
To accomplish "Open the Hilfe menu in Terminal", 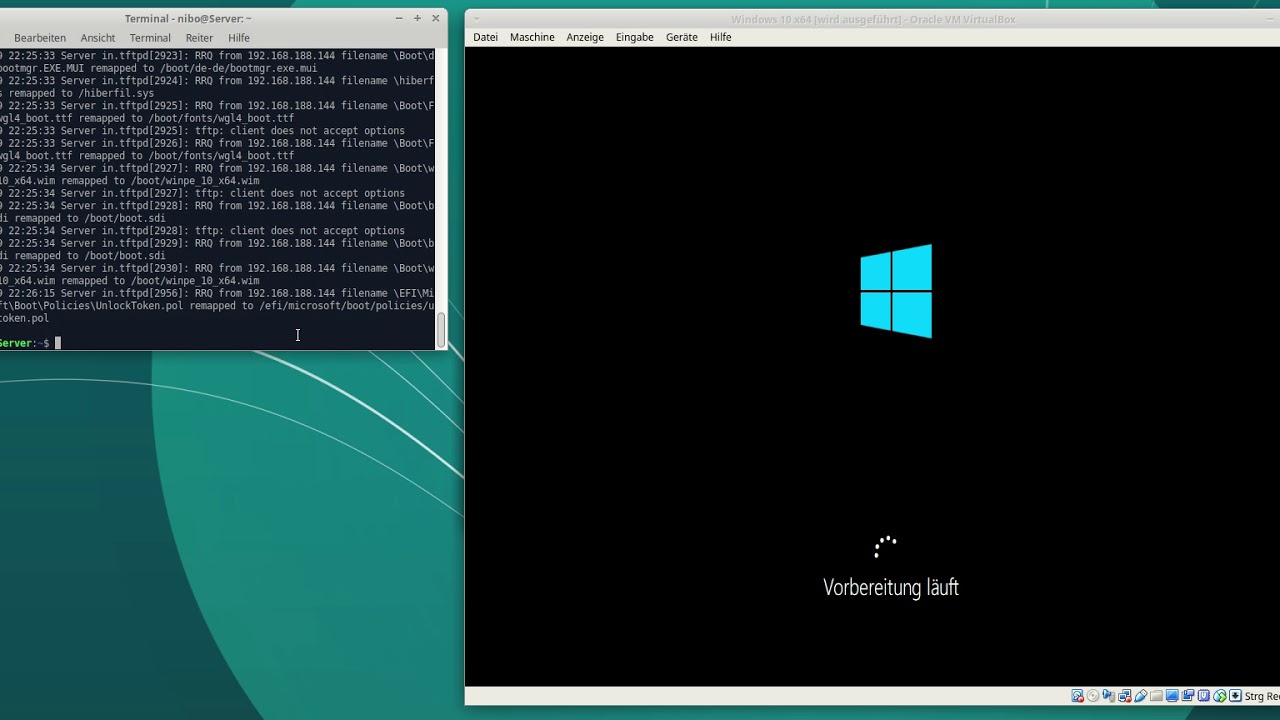I will [239, 38].
